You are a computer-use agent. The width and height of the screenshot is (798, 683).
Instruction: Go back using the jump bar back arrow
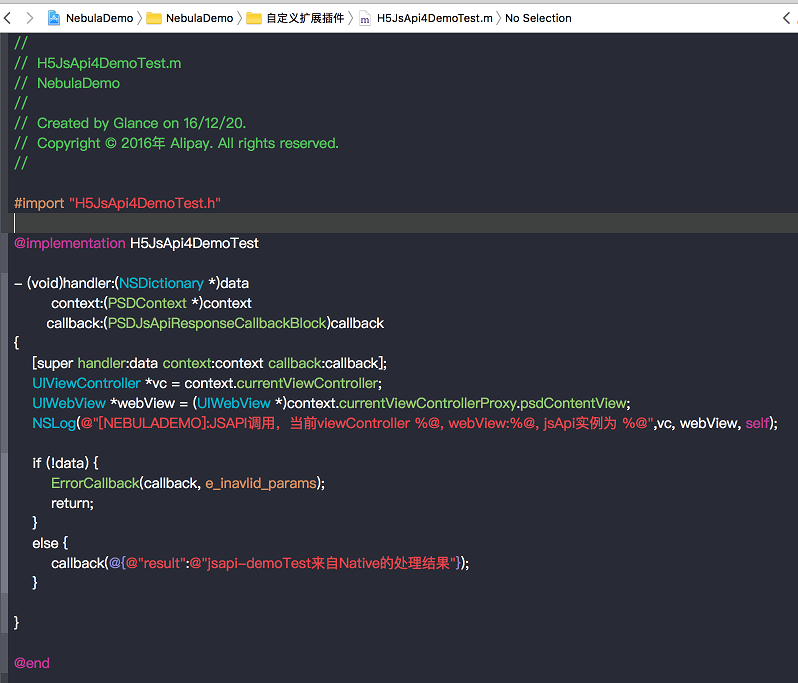[7, 18]
